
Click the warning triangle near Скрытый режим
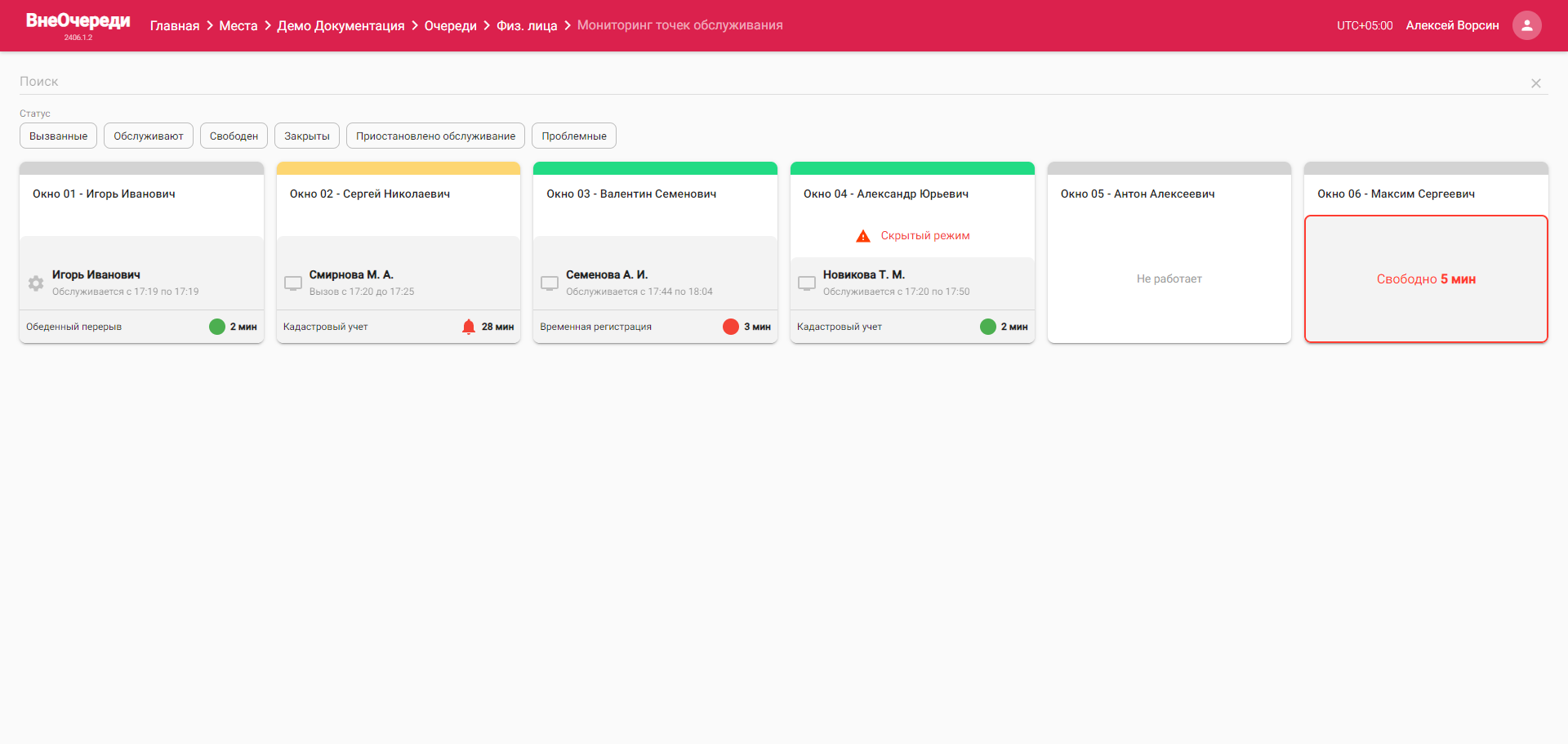pos(863,236)
